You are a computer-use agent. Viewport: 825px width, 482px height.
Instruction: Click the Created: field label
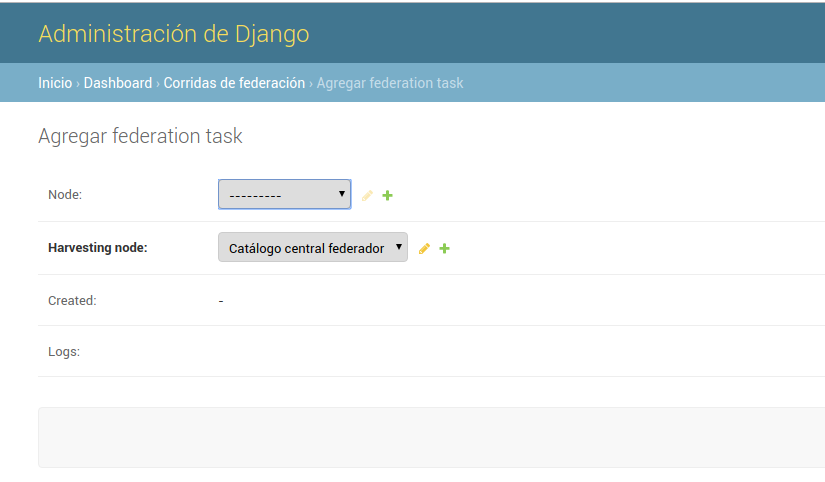pyautogui.click(x=72, y=300)
